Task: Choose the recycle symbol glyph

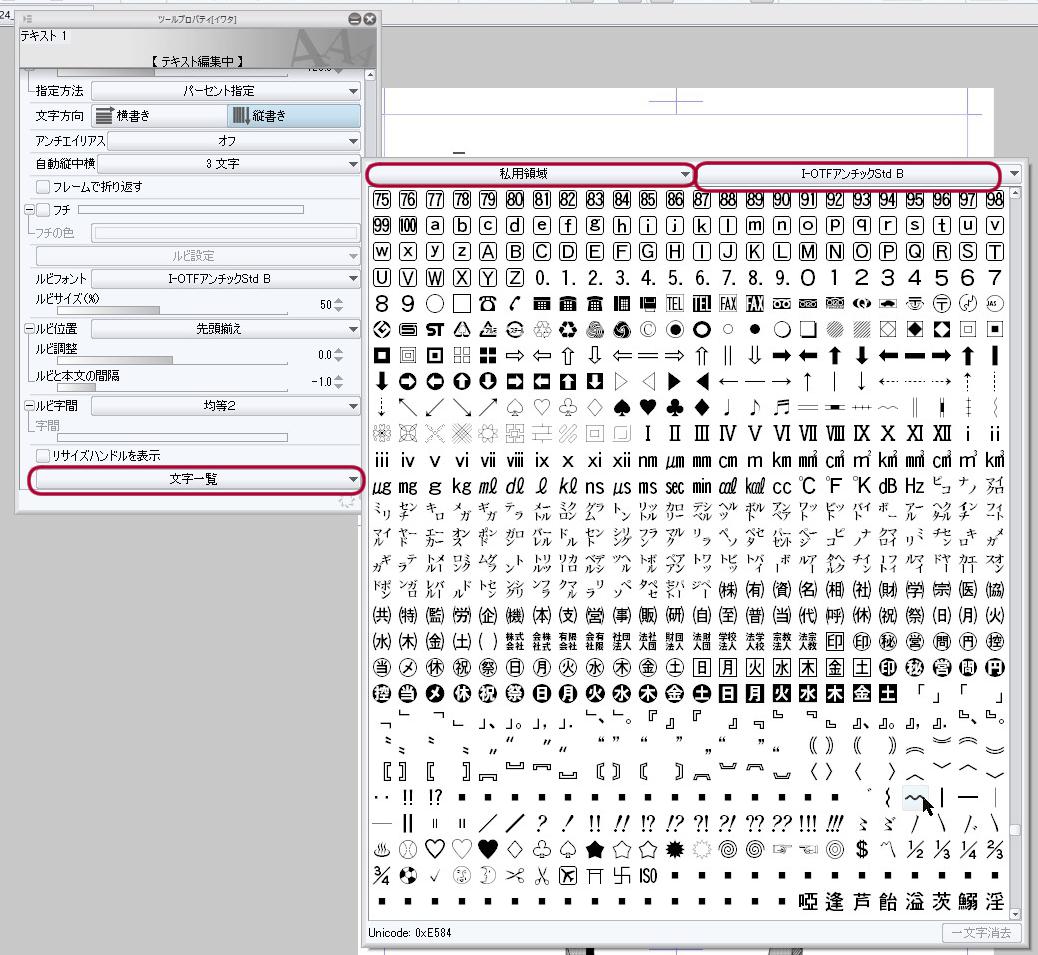Action: coord(568,330)
